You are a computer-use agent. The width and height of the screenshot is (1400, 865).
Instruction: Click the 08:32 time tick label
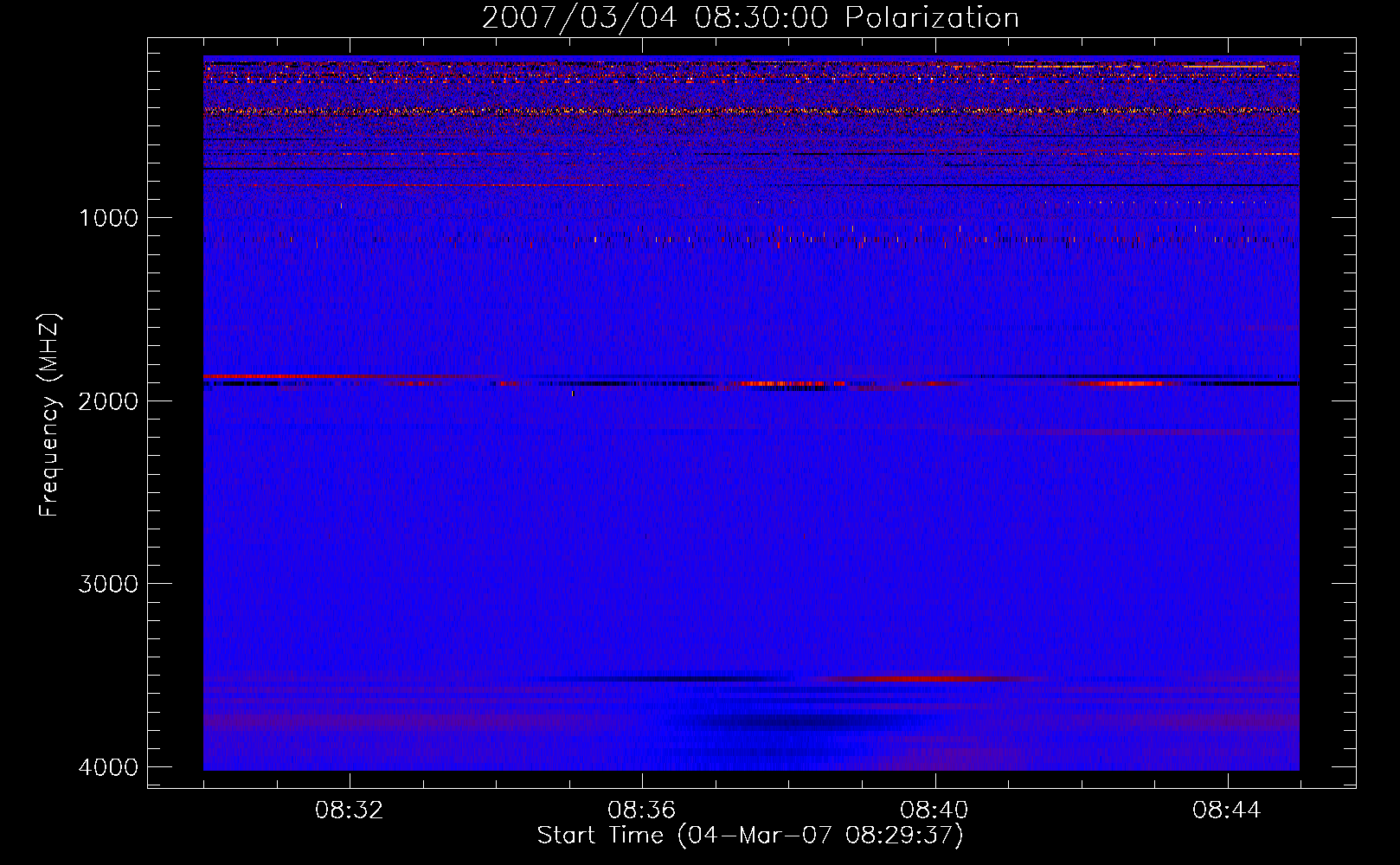(x=350, y=811)
